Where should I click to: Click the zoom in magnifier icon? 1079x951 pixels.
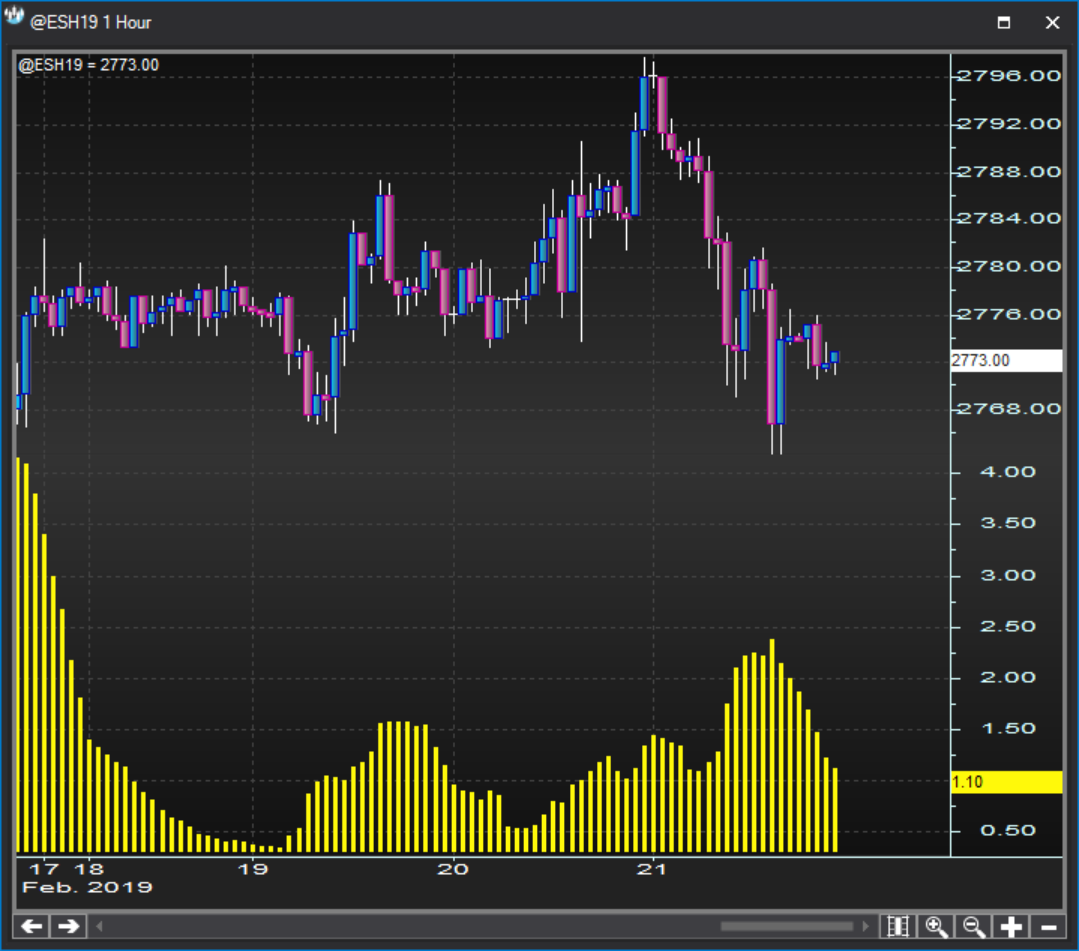click(x=936, y=926)
